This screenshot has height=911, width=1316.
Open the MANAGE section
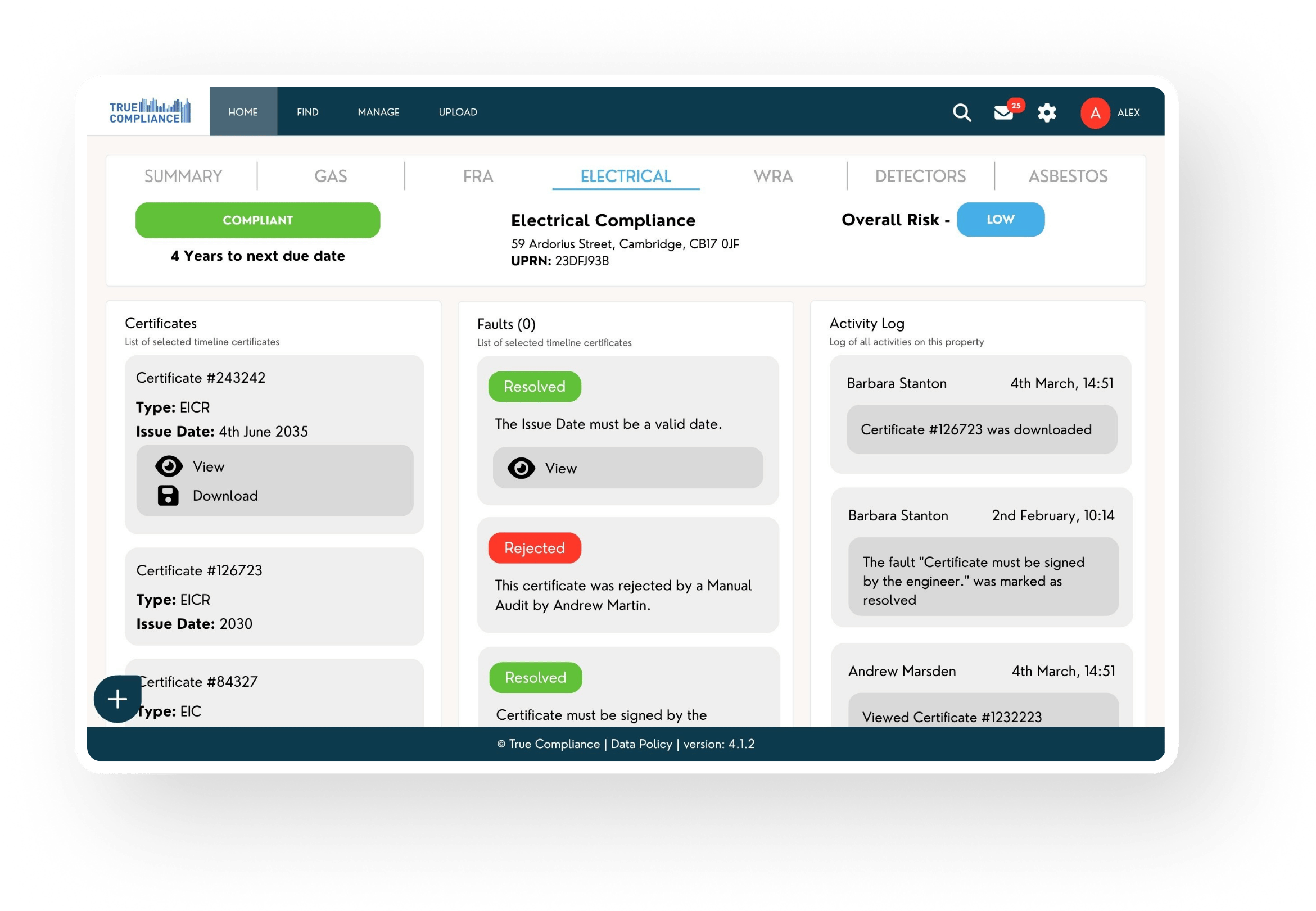378,112
